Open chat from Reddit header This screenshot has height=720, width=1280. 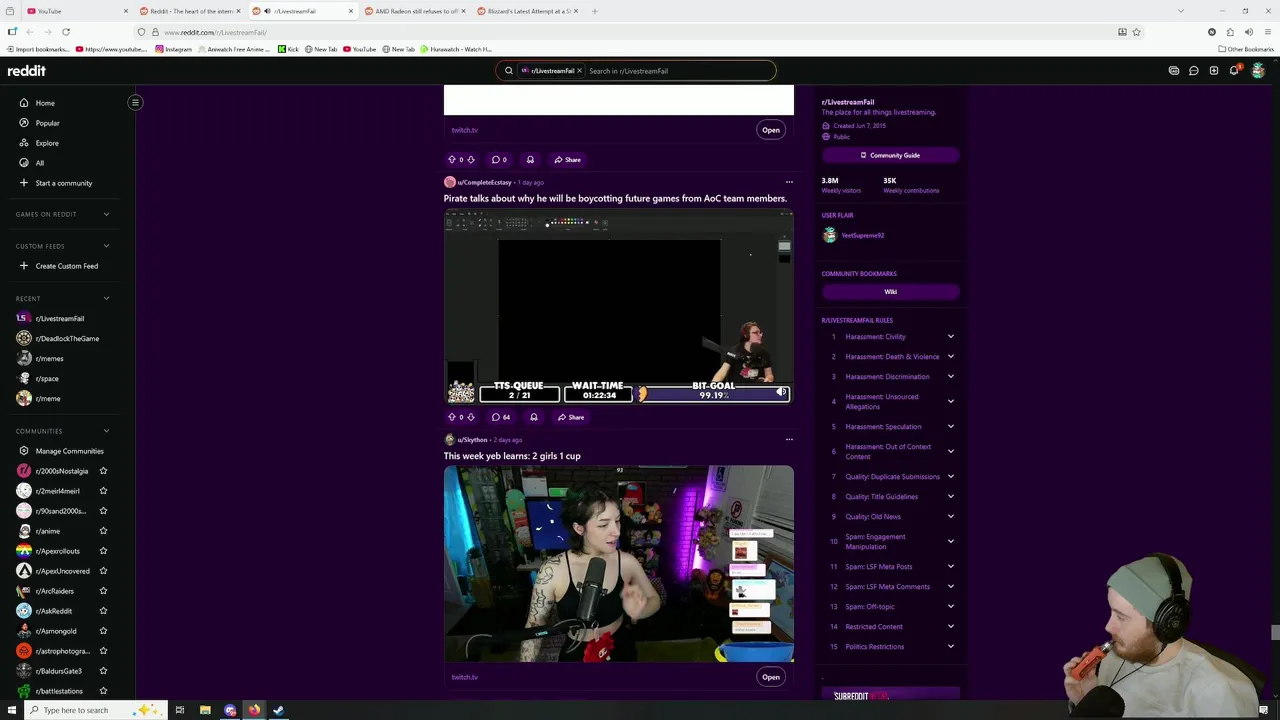click(x=1193, y=71)
